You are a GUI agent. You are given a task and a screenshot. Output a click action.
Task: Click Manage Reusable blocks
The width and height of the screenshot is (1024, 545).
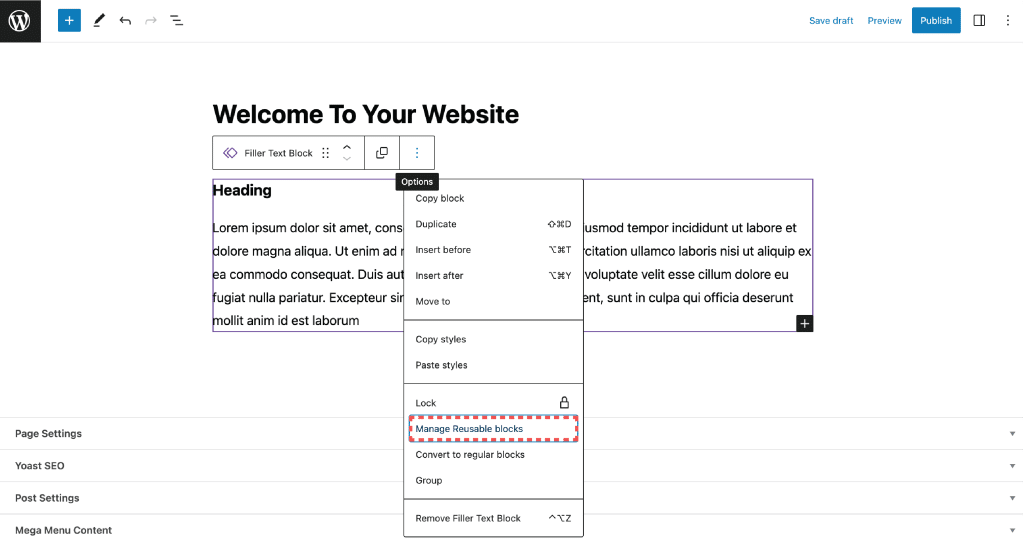pyautogui.click(x=493, y=429)
